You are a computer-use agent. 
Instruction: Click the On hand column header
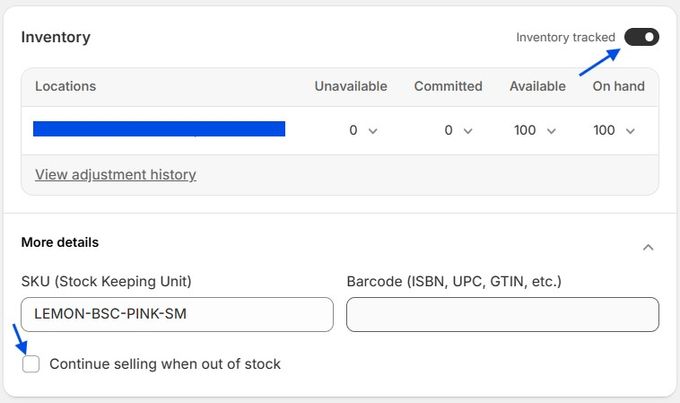coord(618,86)
